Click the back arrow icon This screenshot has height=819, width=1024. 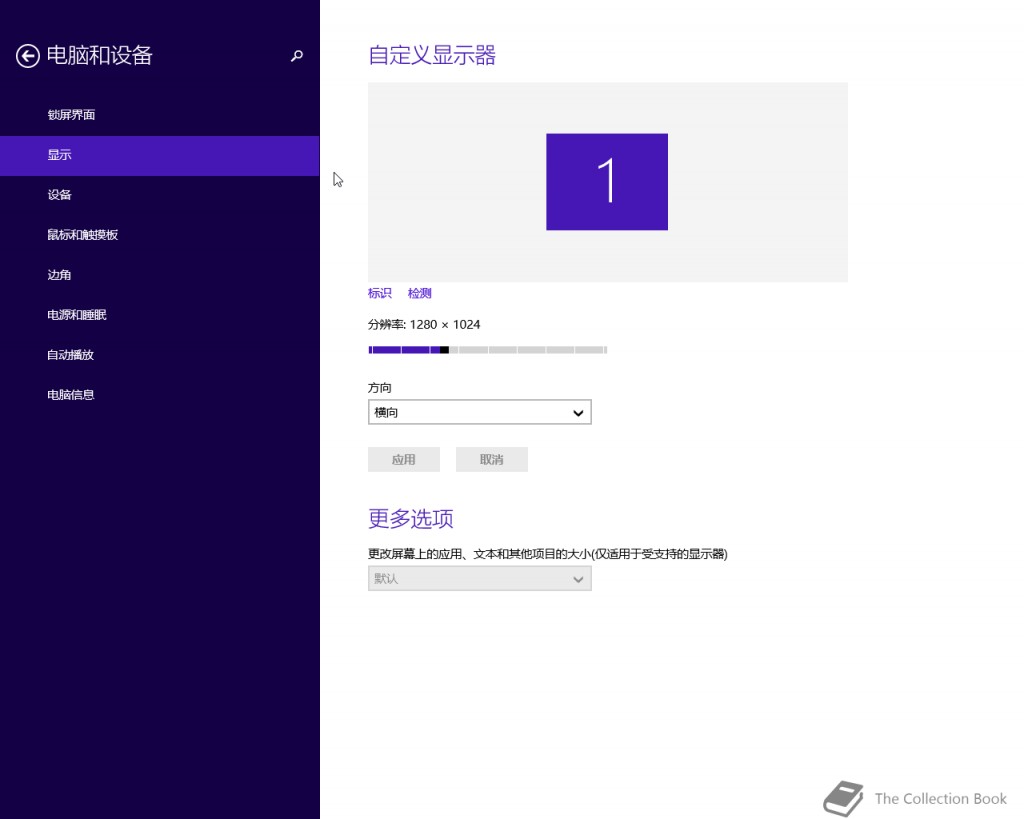tap(27, 56)
